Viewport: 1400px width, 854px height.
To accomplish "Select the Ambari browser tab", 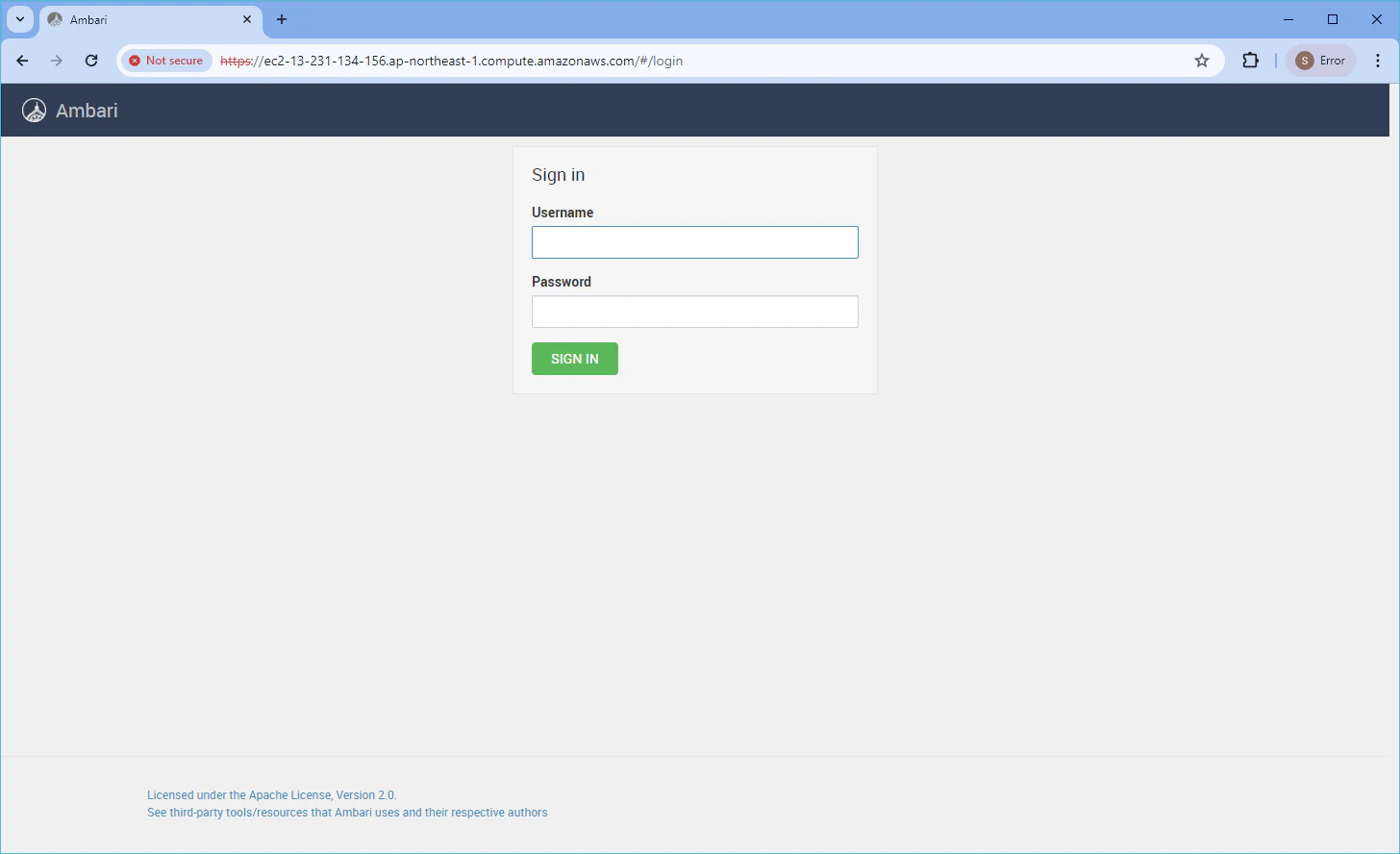I will pyautogui.click(x=150, y=19).
